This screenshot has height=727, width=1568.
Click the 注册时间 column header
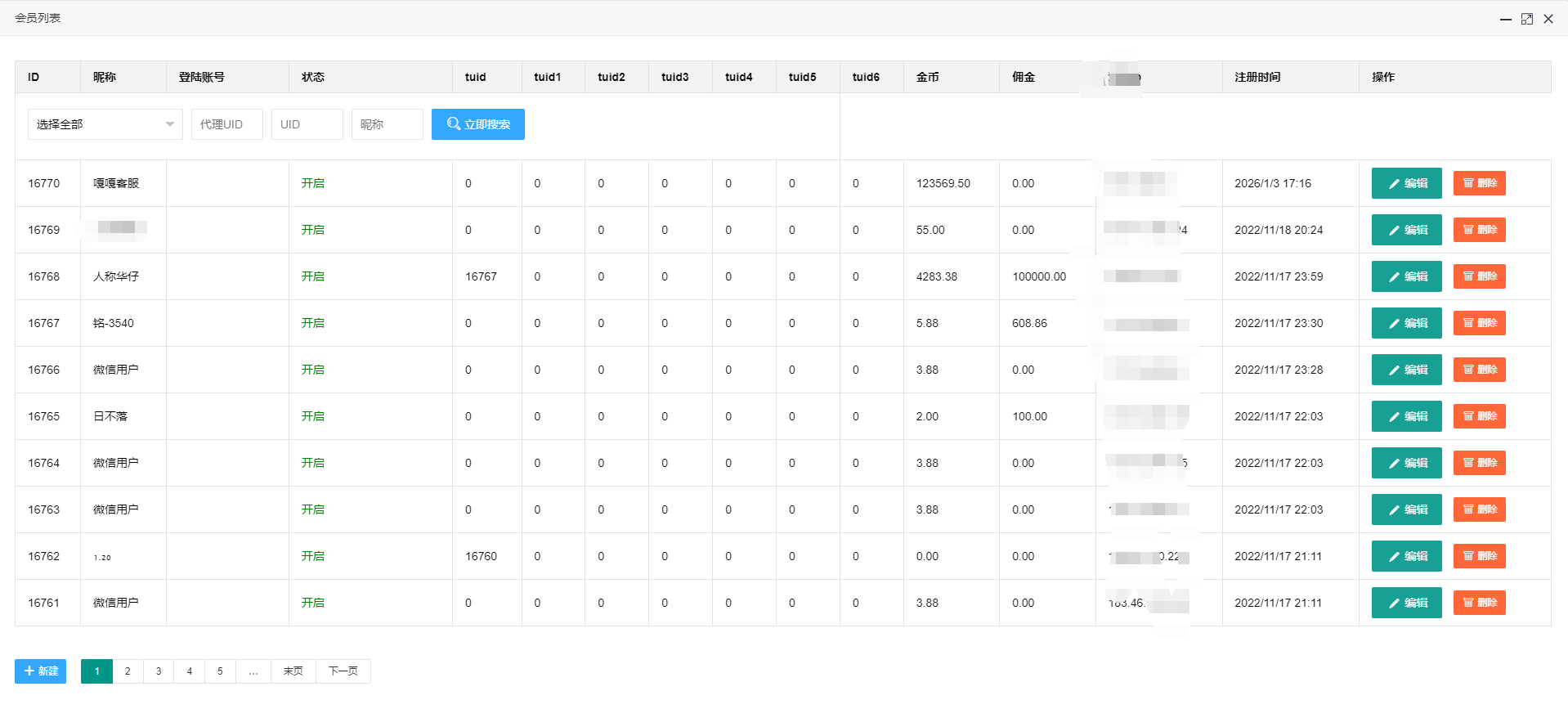point(1257,77)
